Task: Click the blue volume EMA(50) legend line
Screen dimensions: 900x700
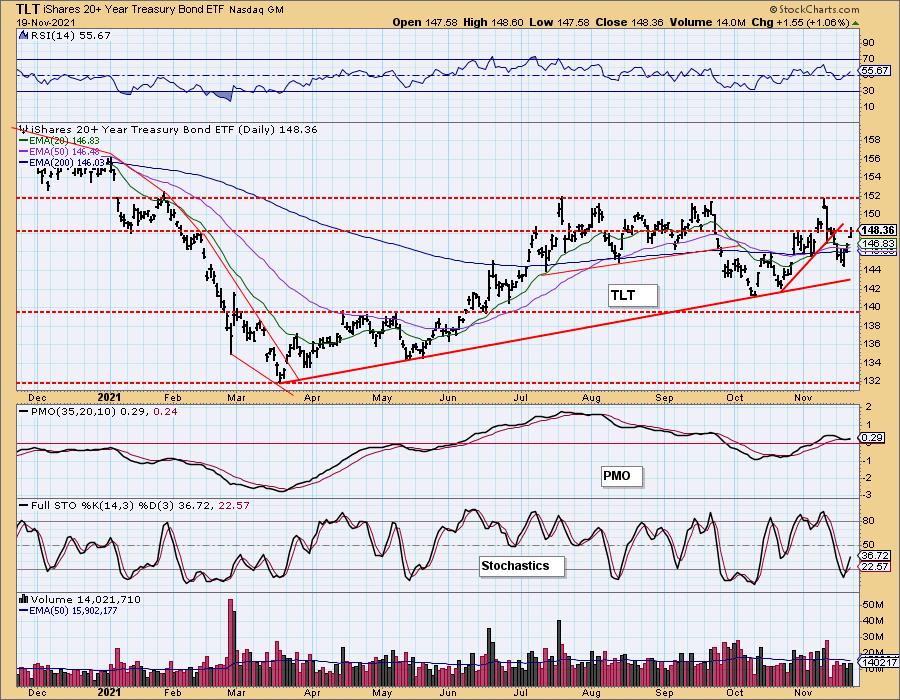Action: [x=24, y=610]
